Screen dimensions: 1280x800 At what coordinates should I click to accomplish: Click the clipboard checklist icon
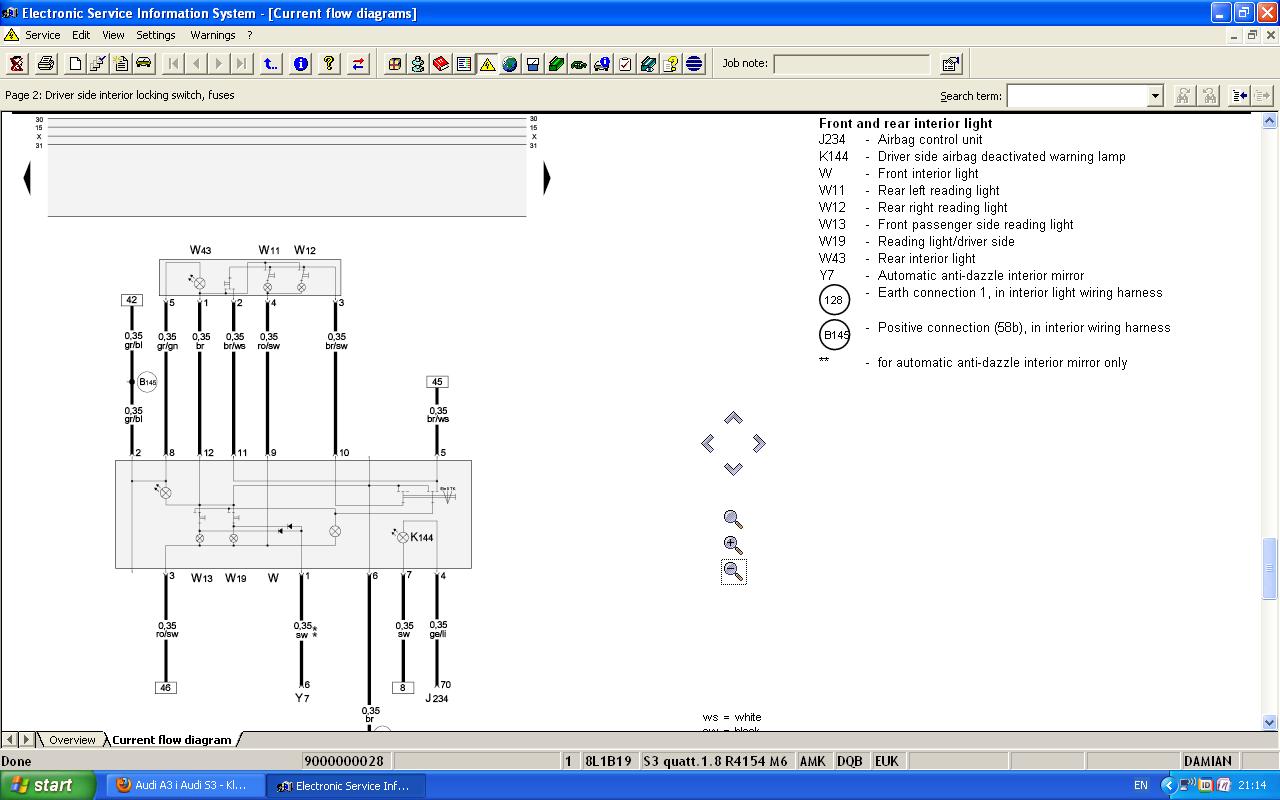pyautogui.click(x=625, y=64)
